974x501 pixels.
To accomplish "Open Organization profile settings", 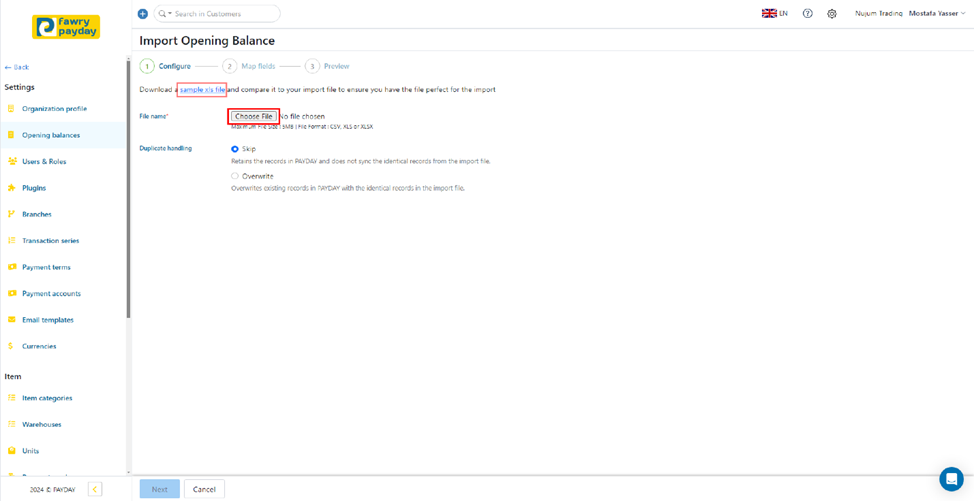I will click(54, 109).
